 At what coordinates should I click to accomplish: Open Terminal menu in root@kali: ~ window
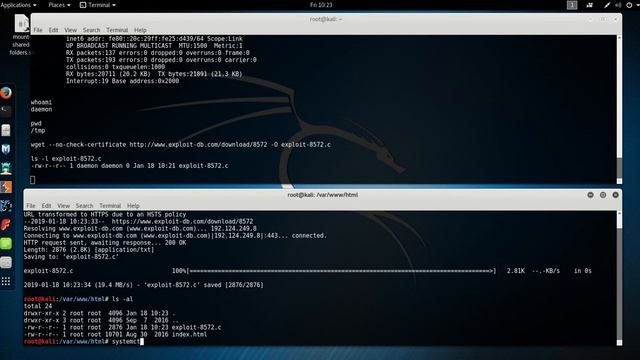click(x=117, y=30)
